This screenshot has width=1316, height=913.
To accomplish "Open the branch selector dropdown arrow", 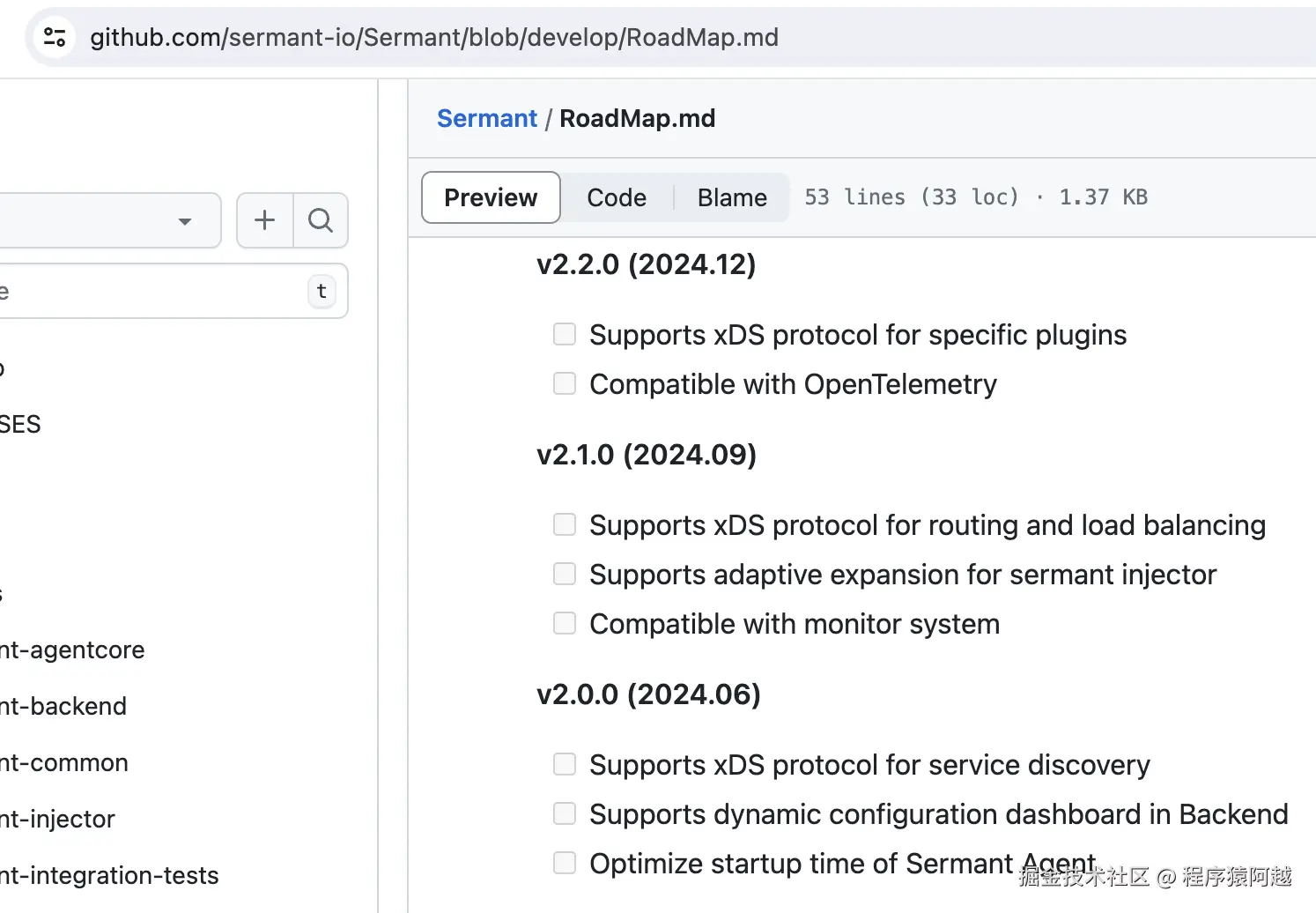I will tap(184, 221).
